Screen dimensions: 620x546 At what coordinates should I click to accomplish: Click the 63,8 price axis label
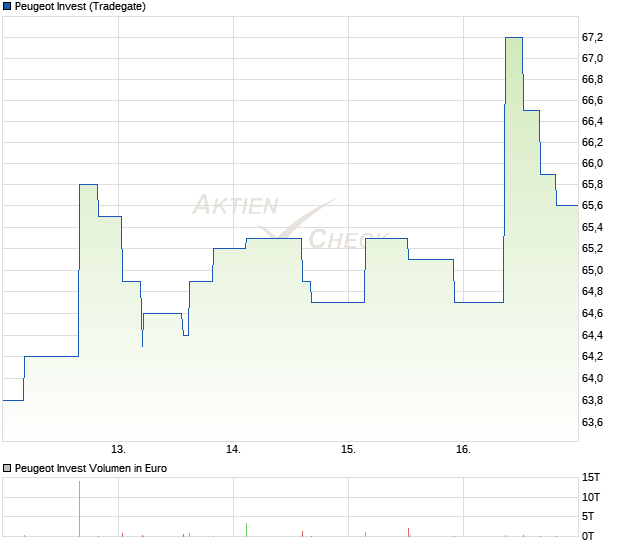[592, 400]
